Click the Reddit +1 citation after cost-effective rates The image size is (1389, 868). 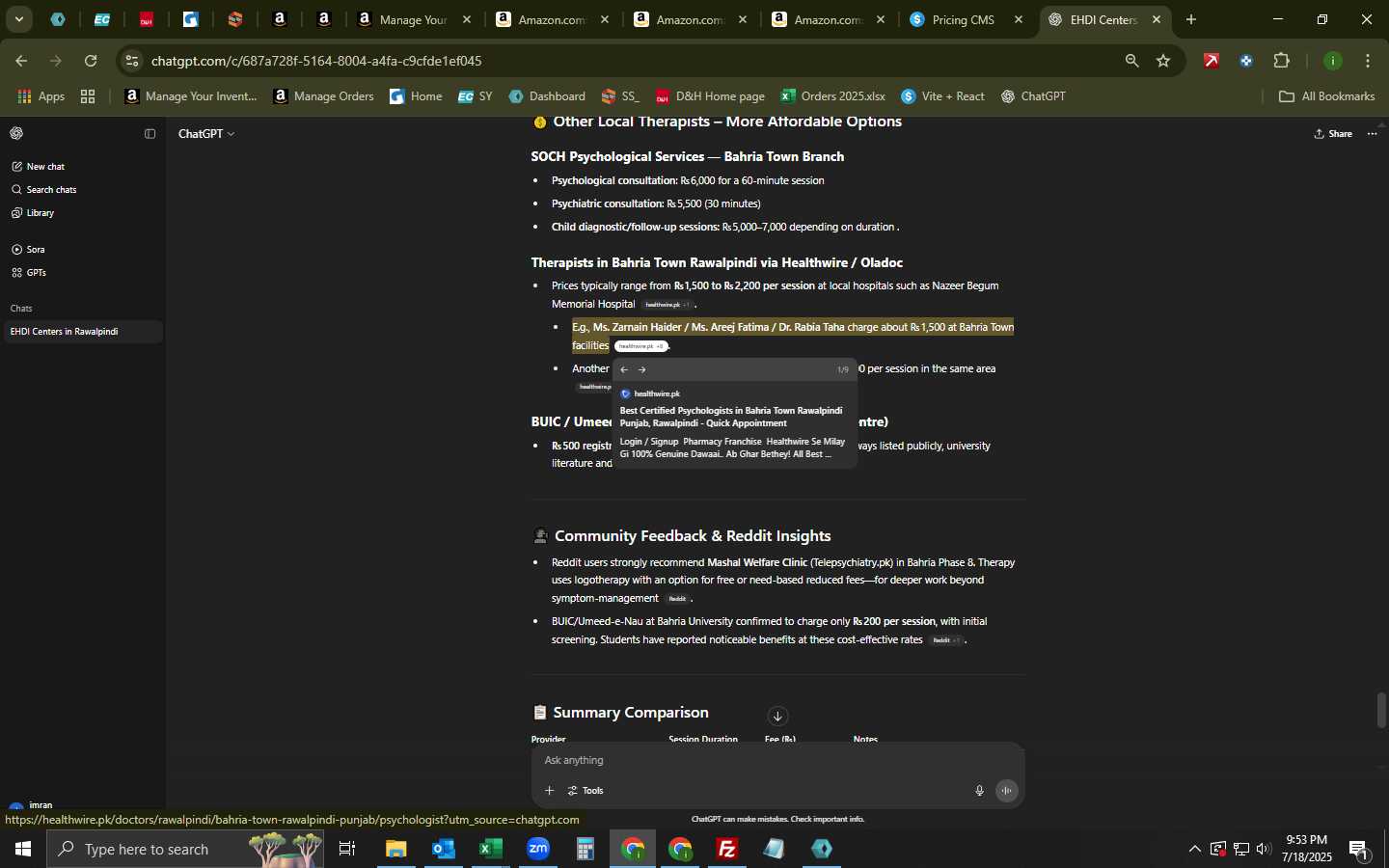(x=946, y=640)
